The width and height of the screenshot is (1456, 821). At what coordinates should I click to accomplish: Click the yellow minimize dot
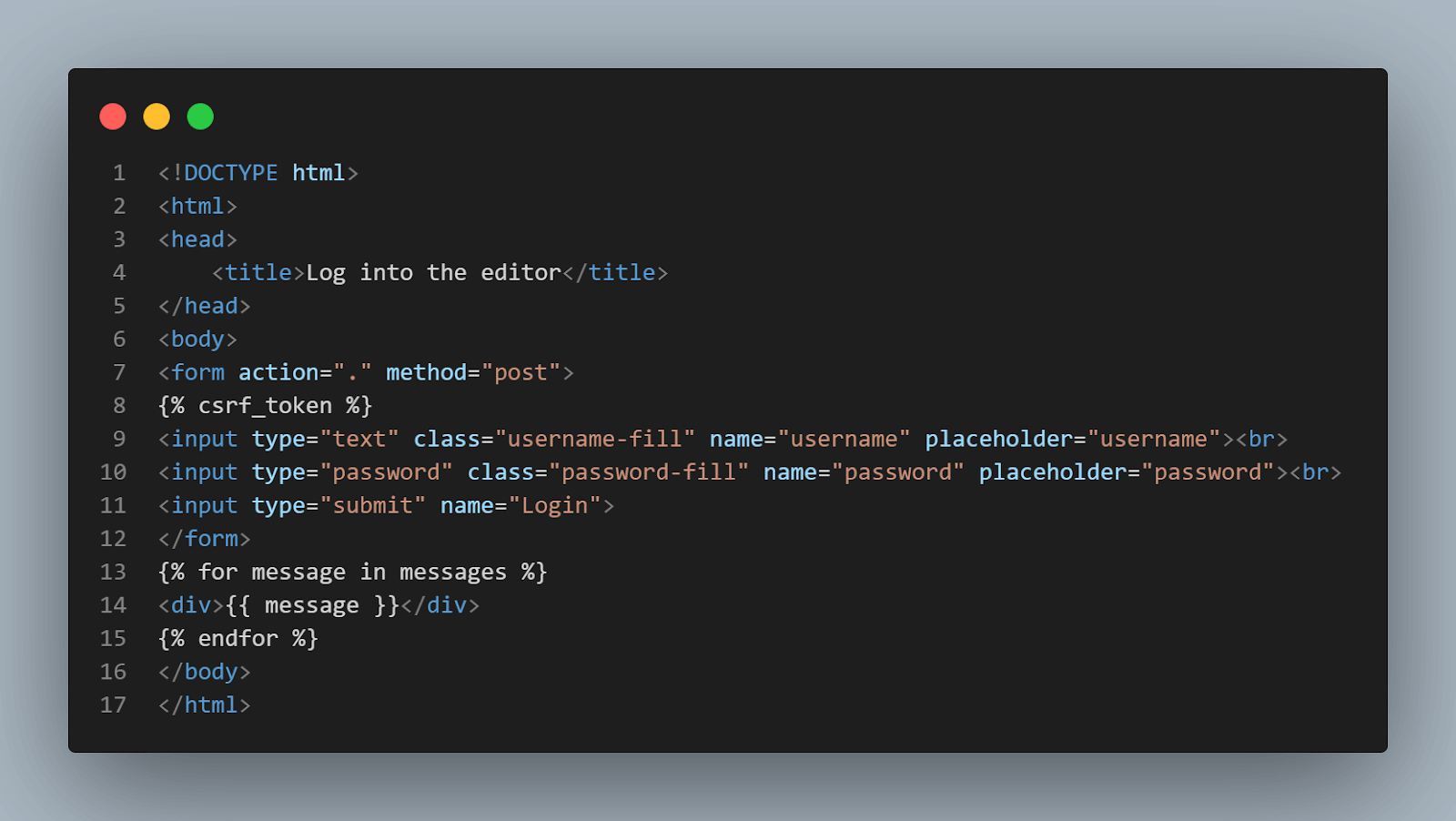157,117
